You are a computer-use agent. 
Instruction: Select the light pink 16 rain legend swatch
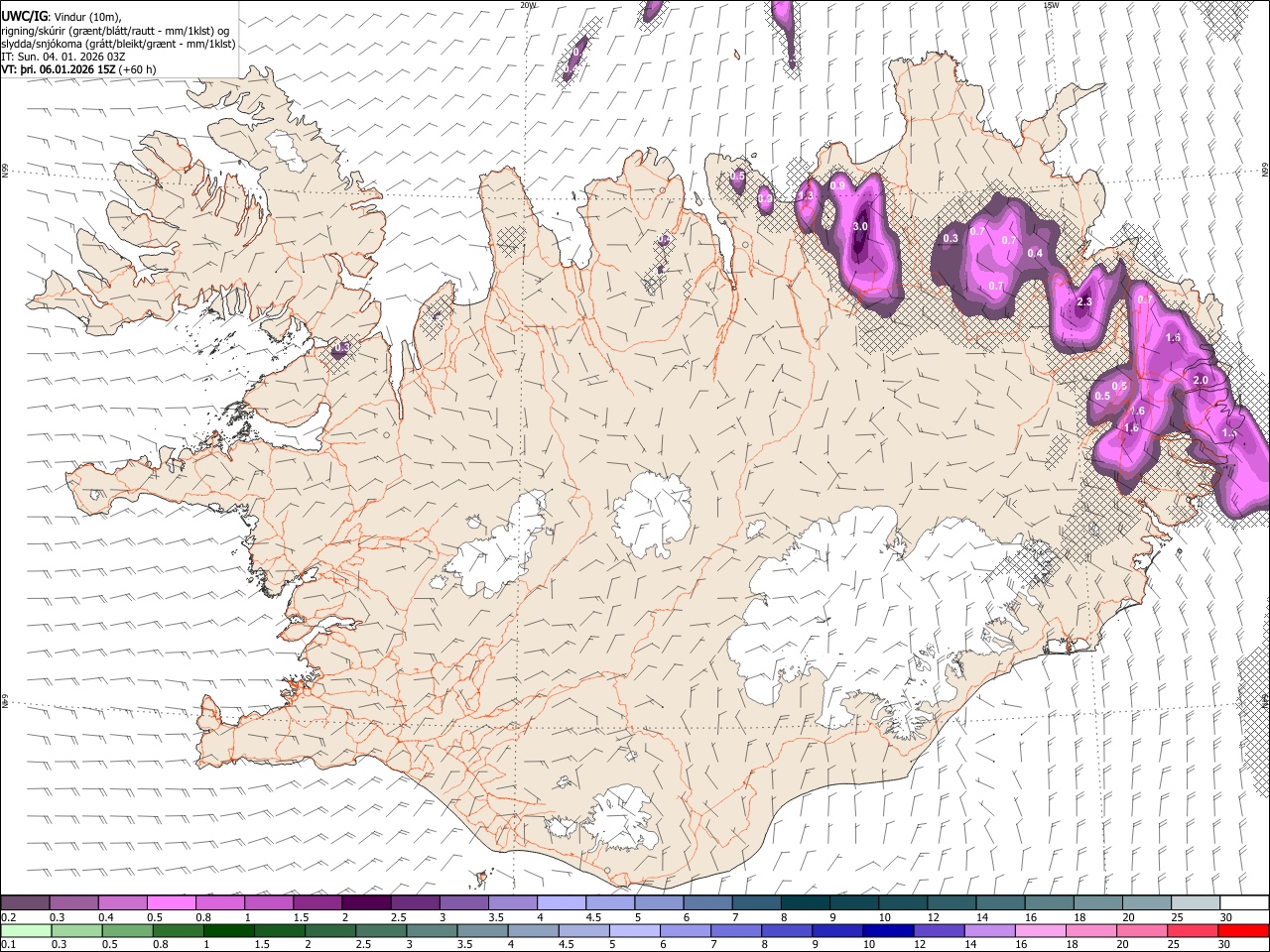pos(1040,931)
